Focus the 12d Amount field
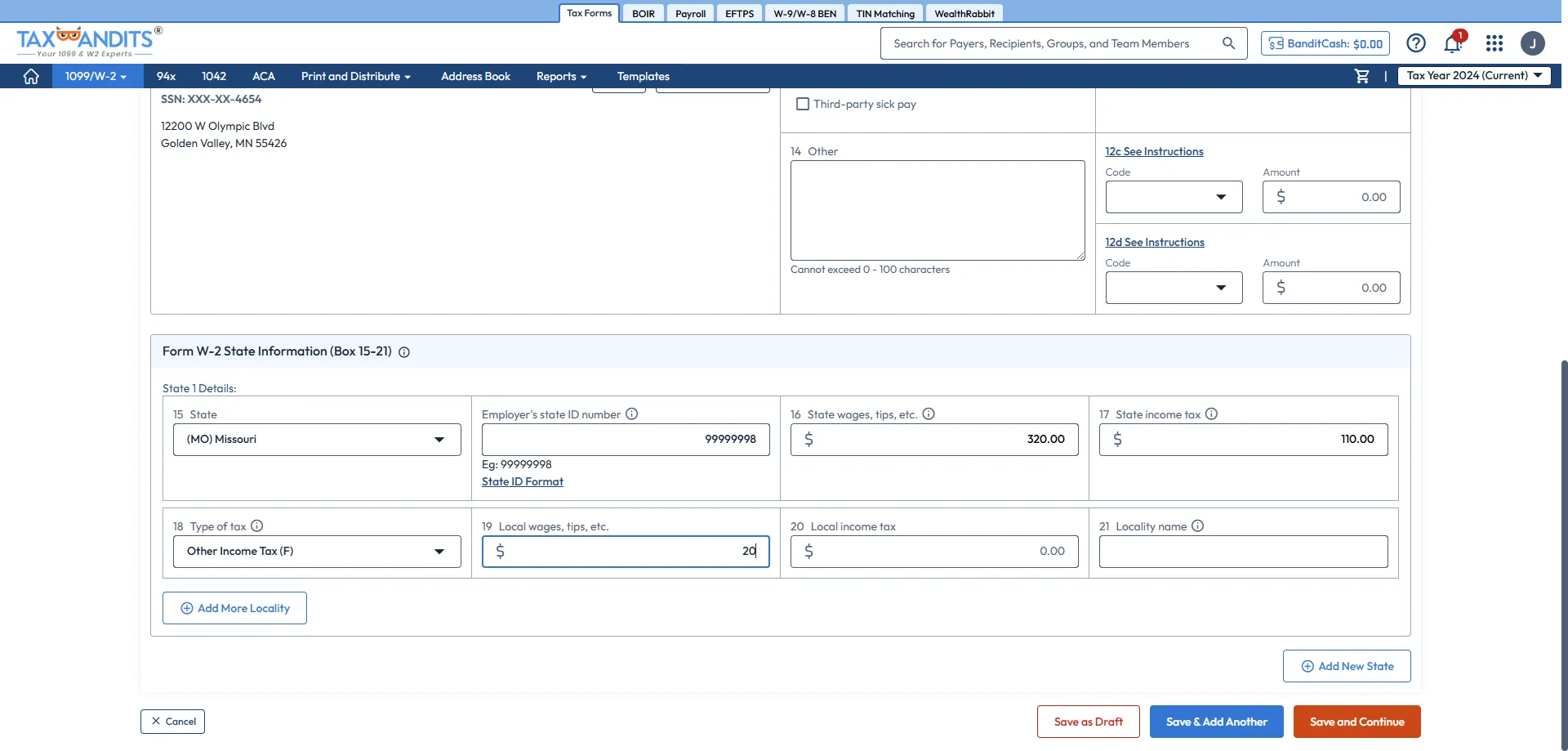Screen dimensions: 1568x751 pos(1331,288)
